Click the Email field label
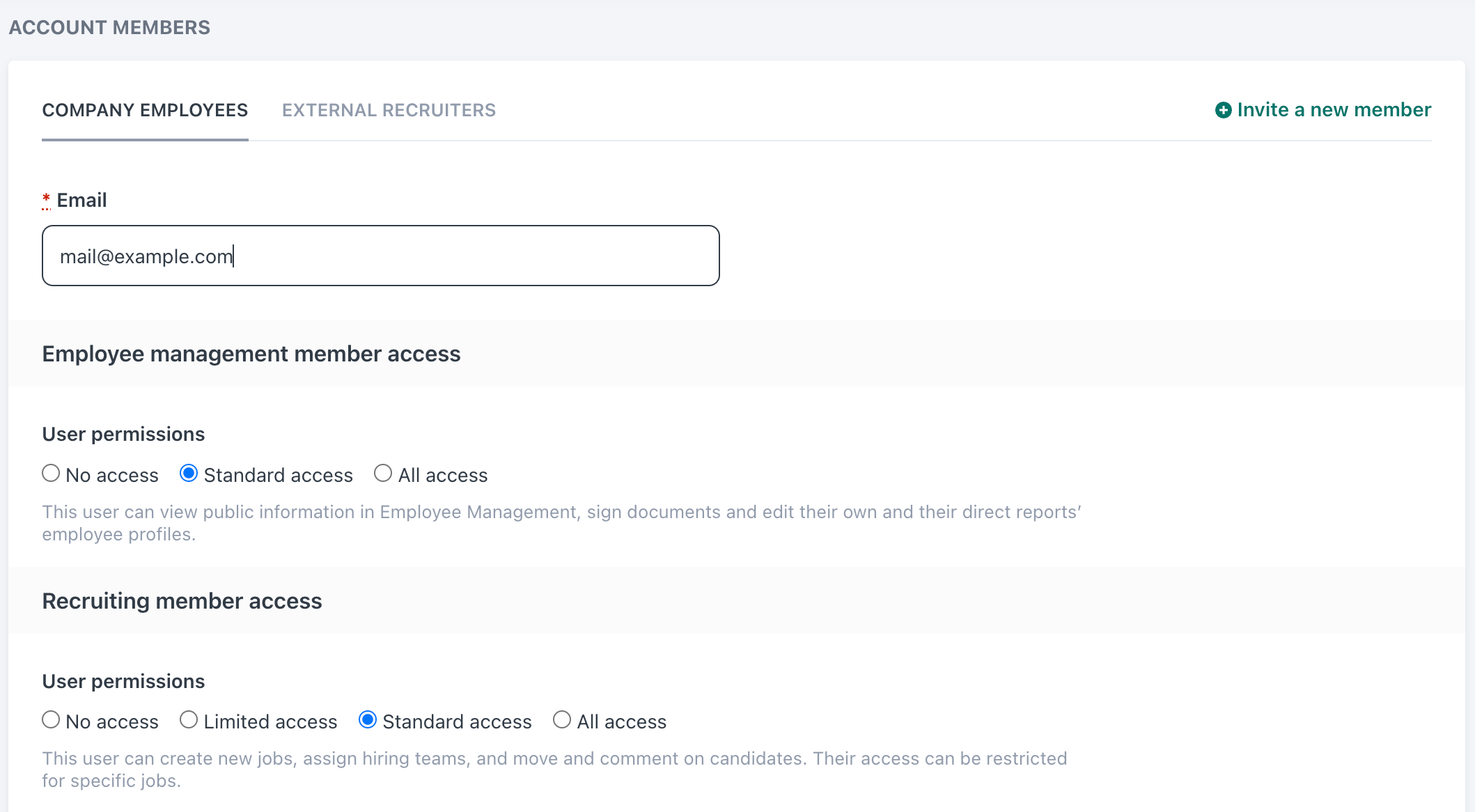Image resolution: width=1475 pixels, height=812 pixels. [81, 200]
